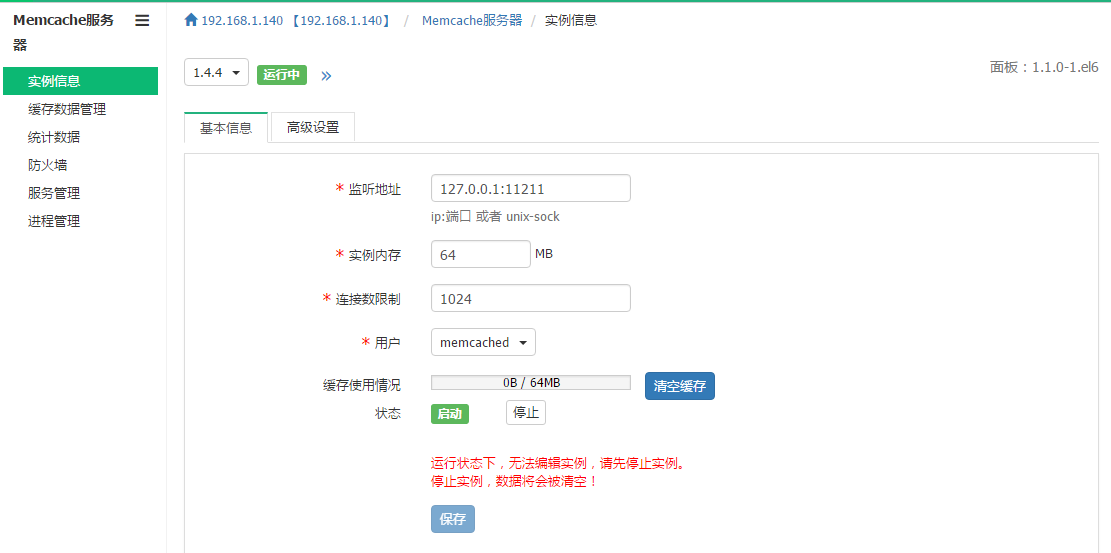1111x553 pixels.
Task: Select 实例信息 in the sidebar
Action: pyautogui.click(x=80, y=81)
